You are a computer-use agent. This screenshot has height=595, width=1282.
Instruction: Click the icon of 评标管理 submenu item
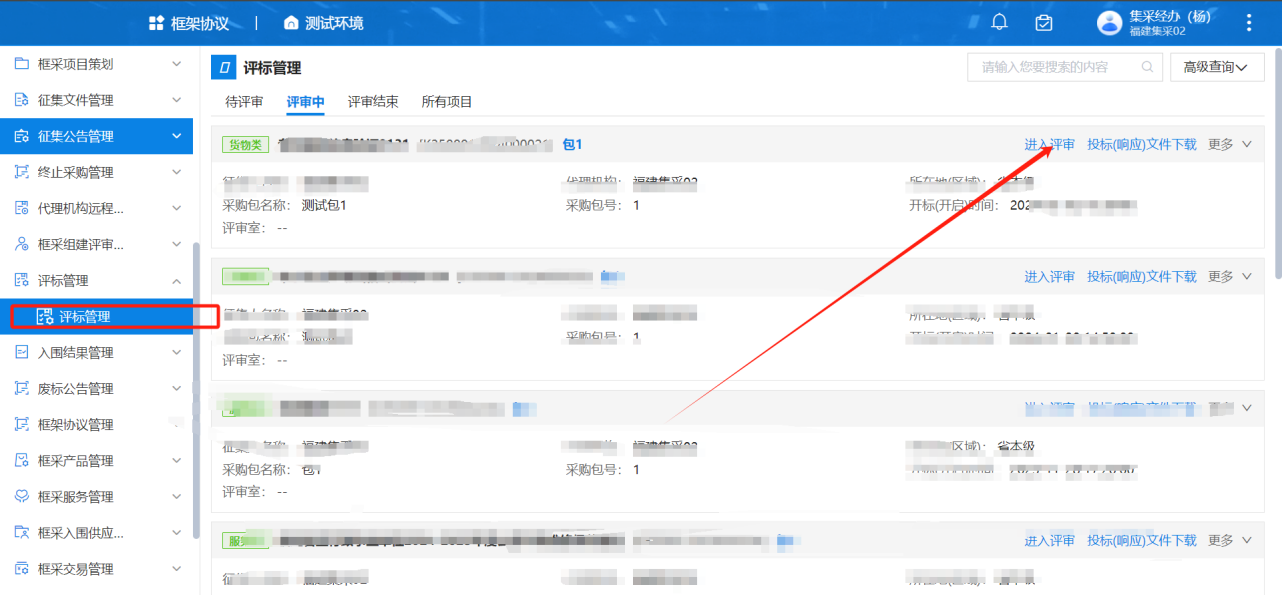coord(44,316)
